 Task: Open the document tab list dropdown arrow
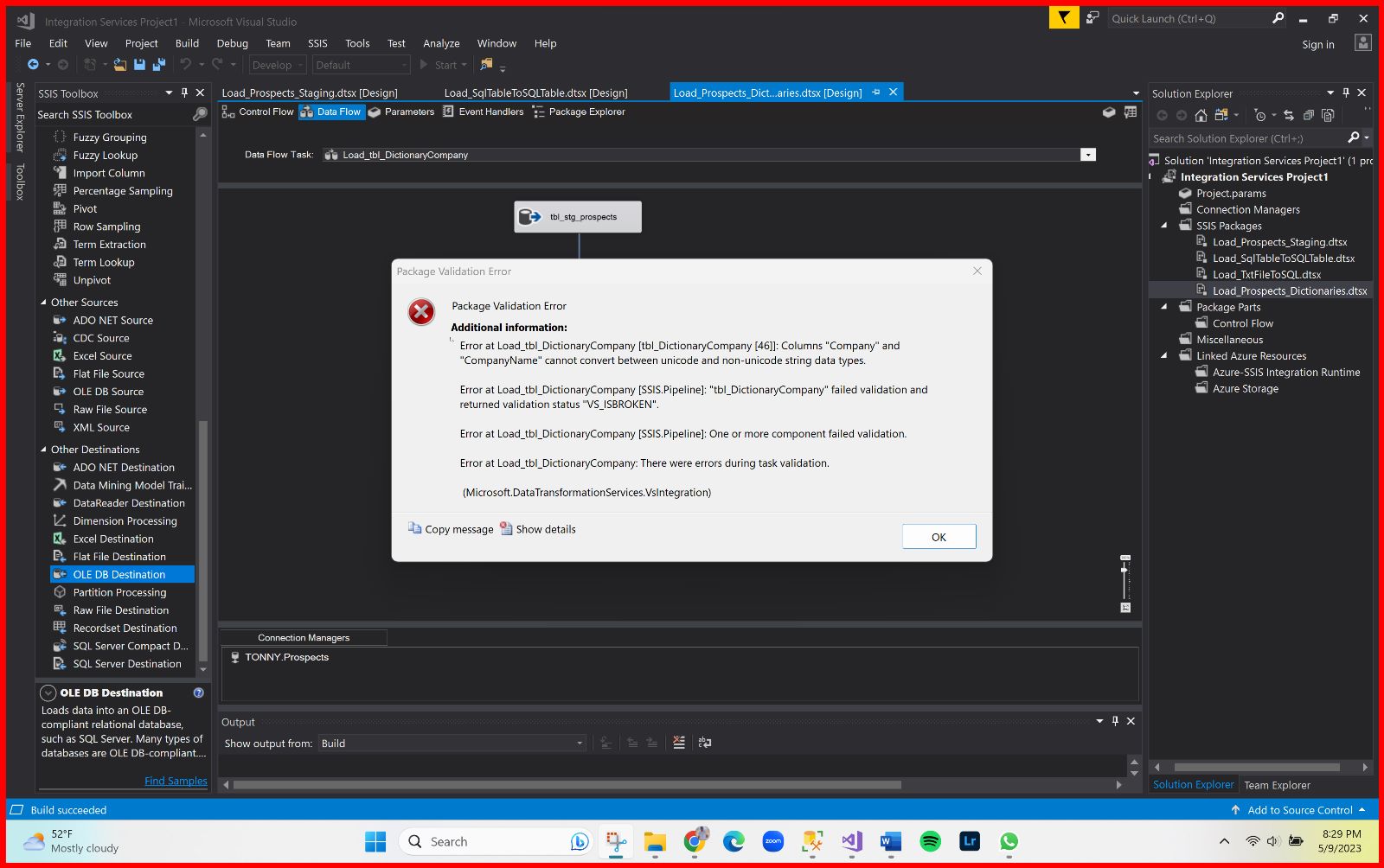click(x=1136, y=93)
